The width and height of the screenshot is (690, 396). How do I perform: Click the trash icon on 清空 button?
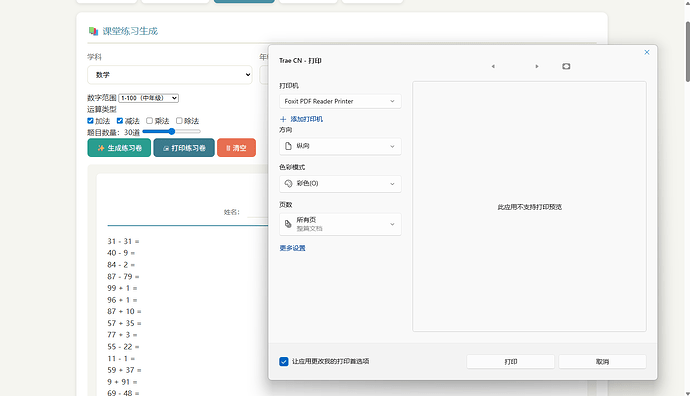(x=228, y=148)
